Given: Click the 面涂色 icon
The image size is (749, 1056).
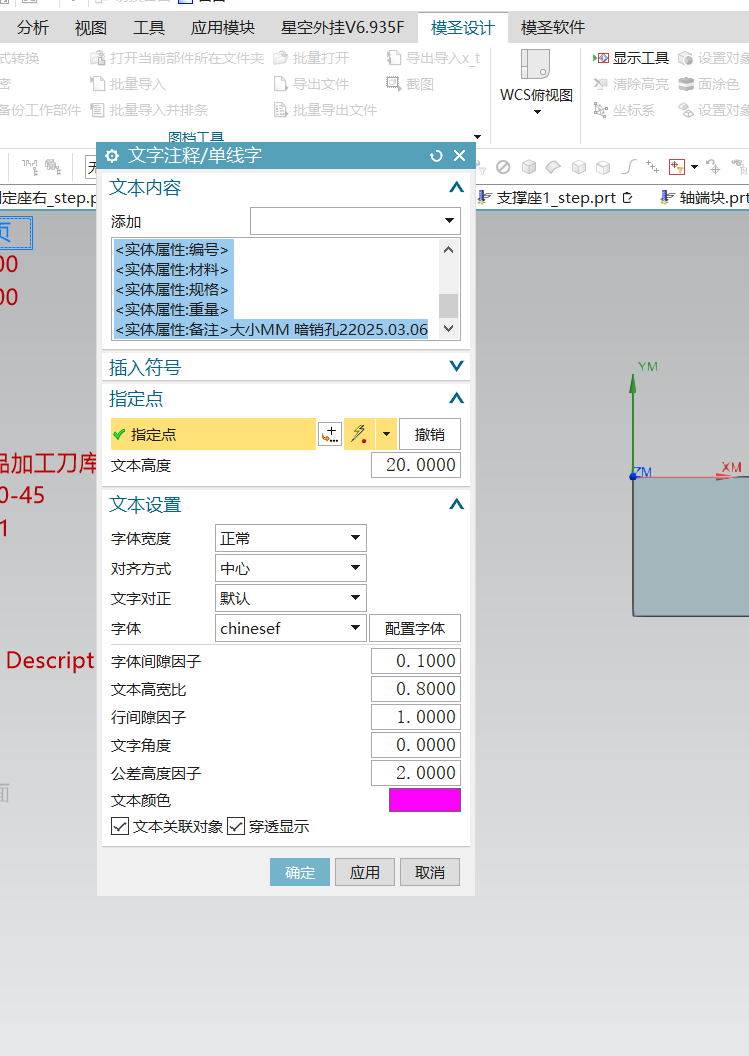Looking at the screenshot, I should click(x=686, y=84).
